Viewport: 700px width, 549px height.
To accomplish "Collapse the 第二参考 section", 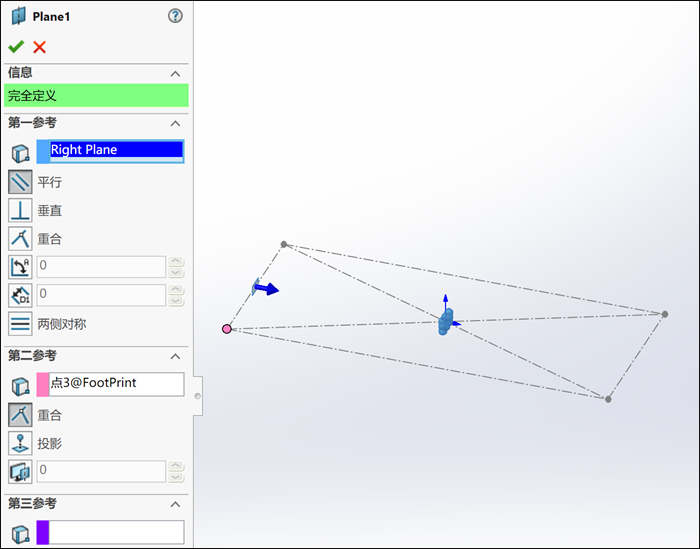I will tap(175, 356).
